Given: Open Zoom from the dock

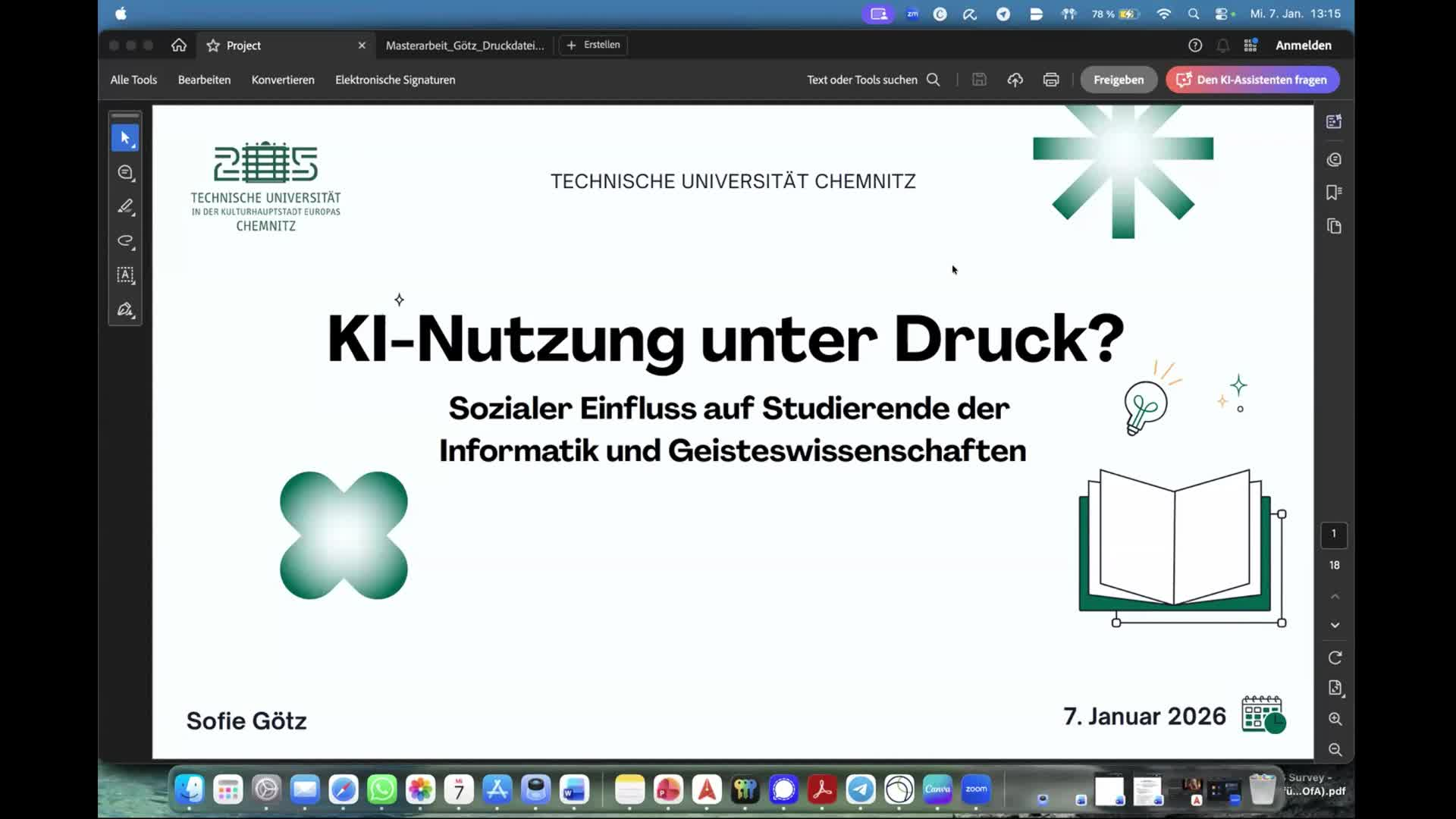Looking at the screenshot, I should coord(976,790).
